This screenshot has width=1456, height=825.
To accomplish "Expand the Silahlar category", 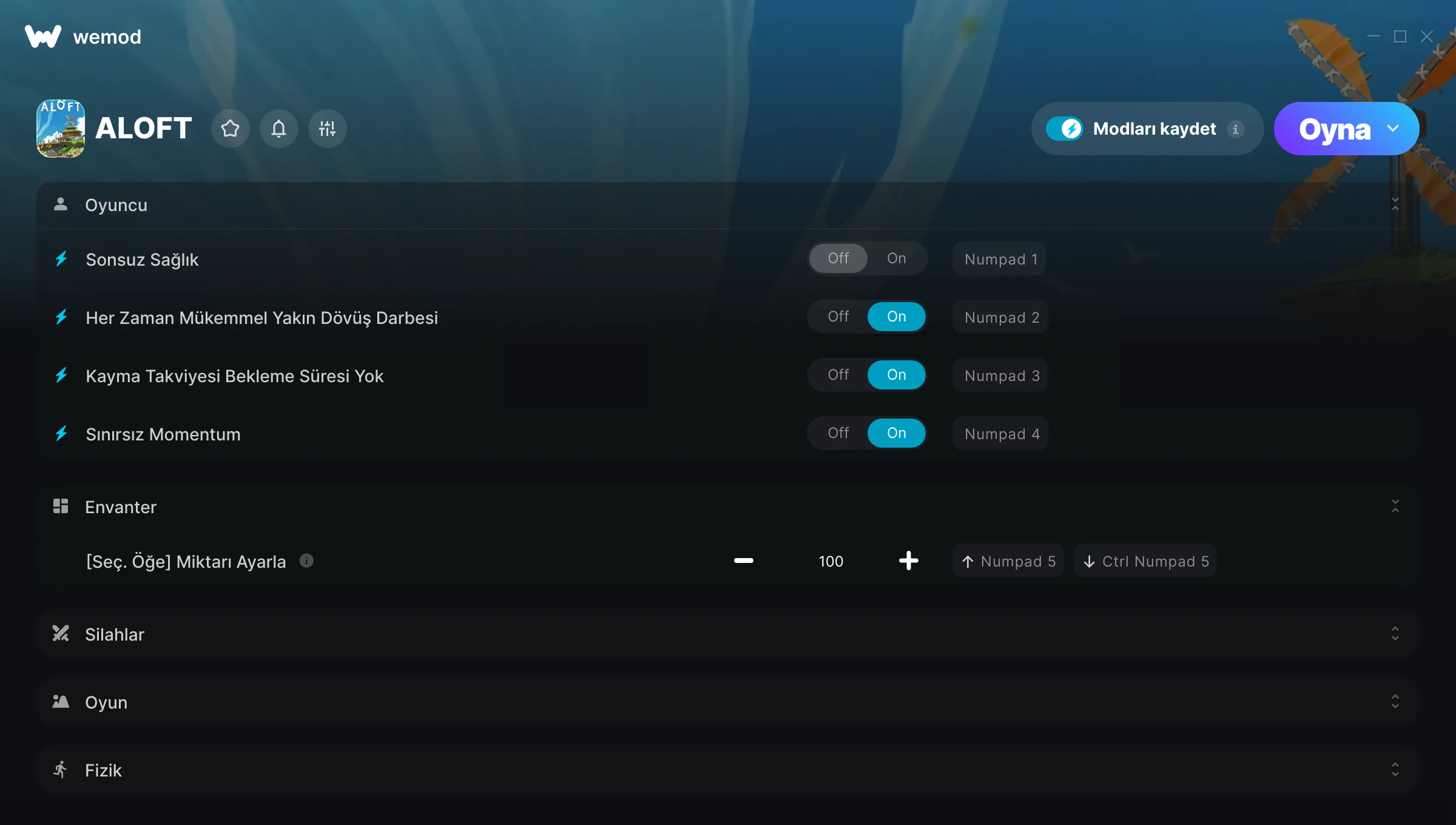I will (x=728, y=634).
